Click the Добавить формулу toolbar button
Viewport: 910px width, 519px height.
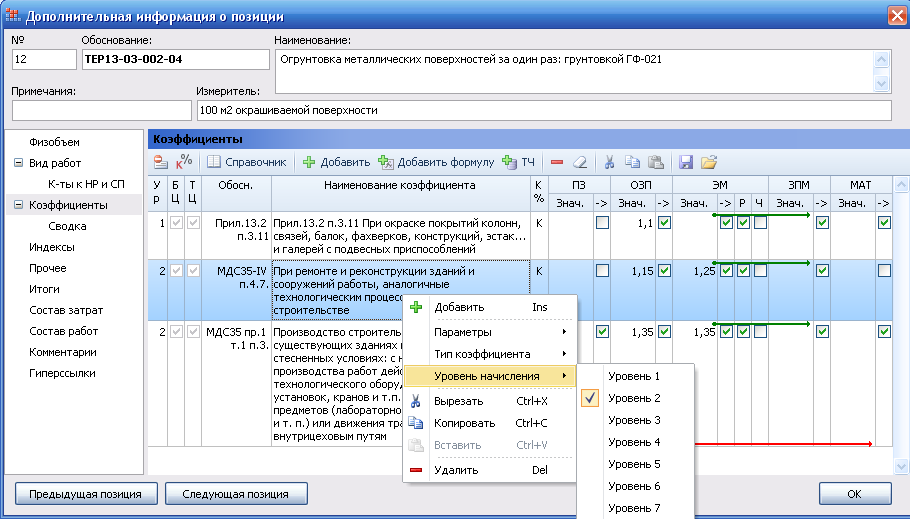tap(436, 161)
